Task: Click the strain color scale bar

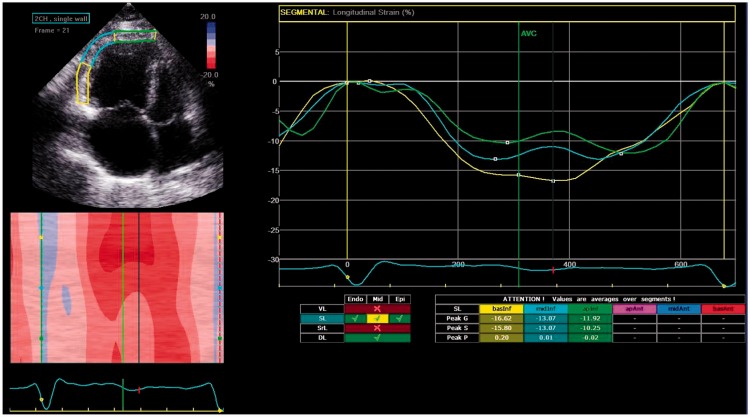Action: tap(210, 45)
